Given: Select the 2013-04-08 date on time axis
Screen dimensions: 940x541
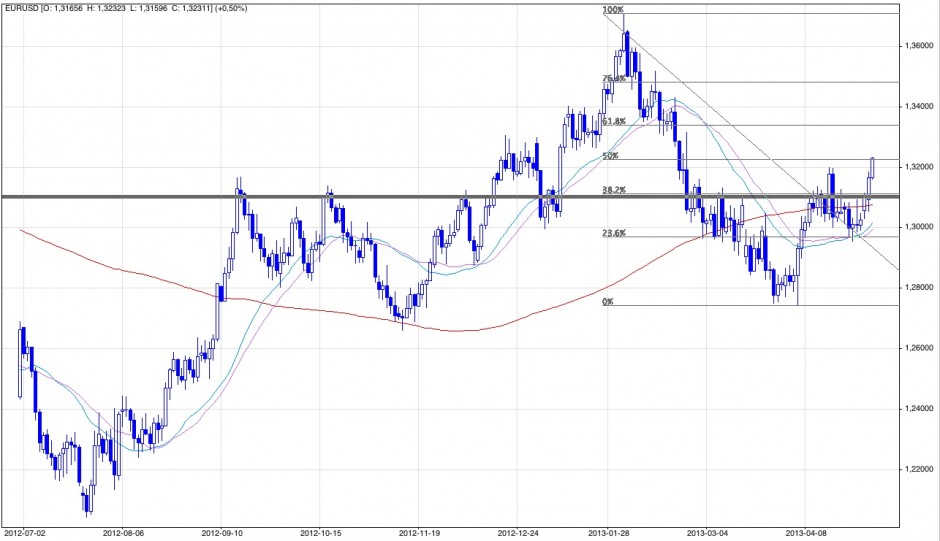Looking at the screenshot, I should pyautogui.click(x=805, y=534).
